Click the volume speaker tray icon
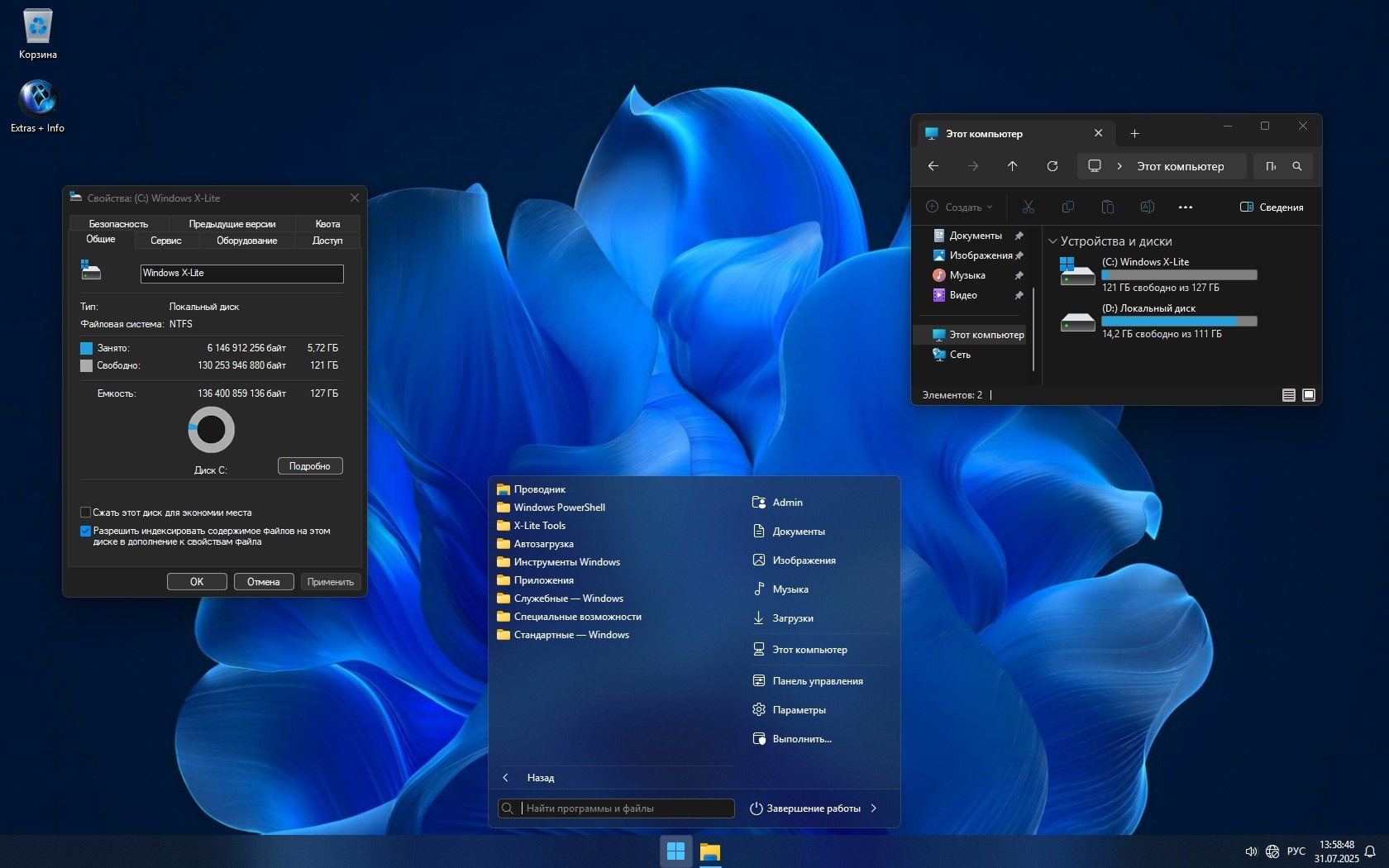 pos(1250,851)
